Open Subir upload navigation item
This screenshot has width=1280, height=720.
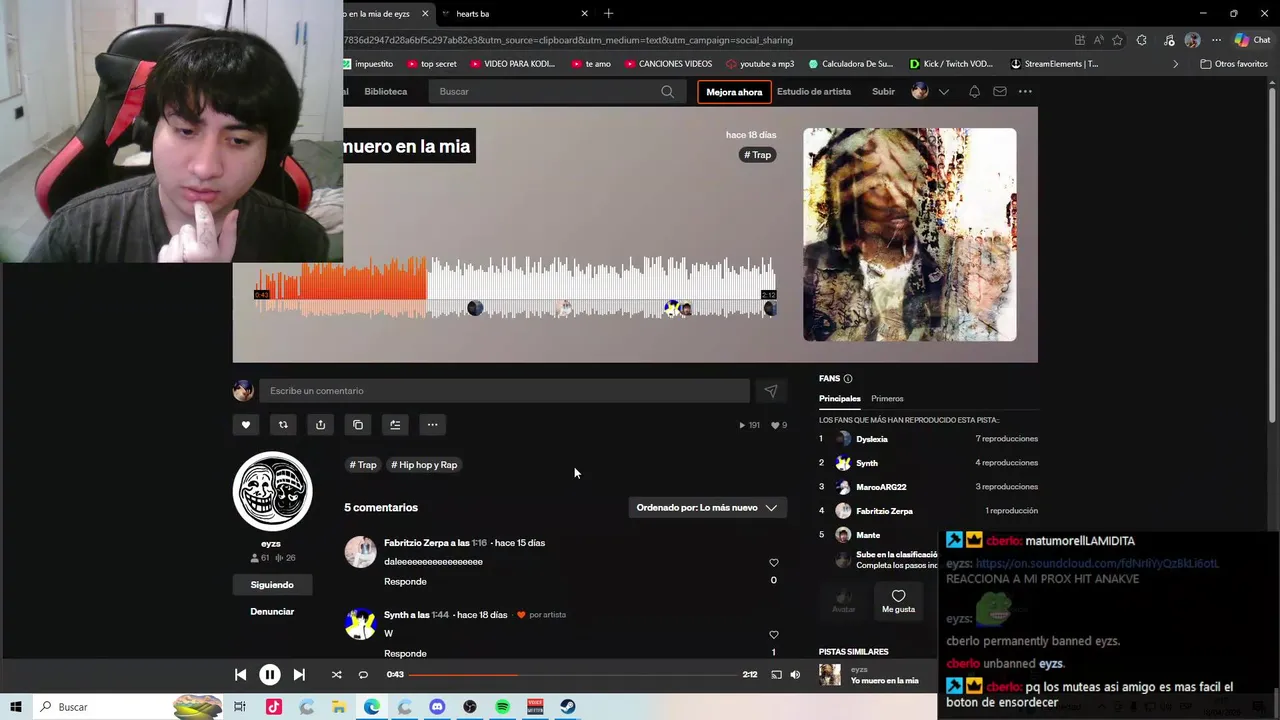tap(883, 91)
